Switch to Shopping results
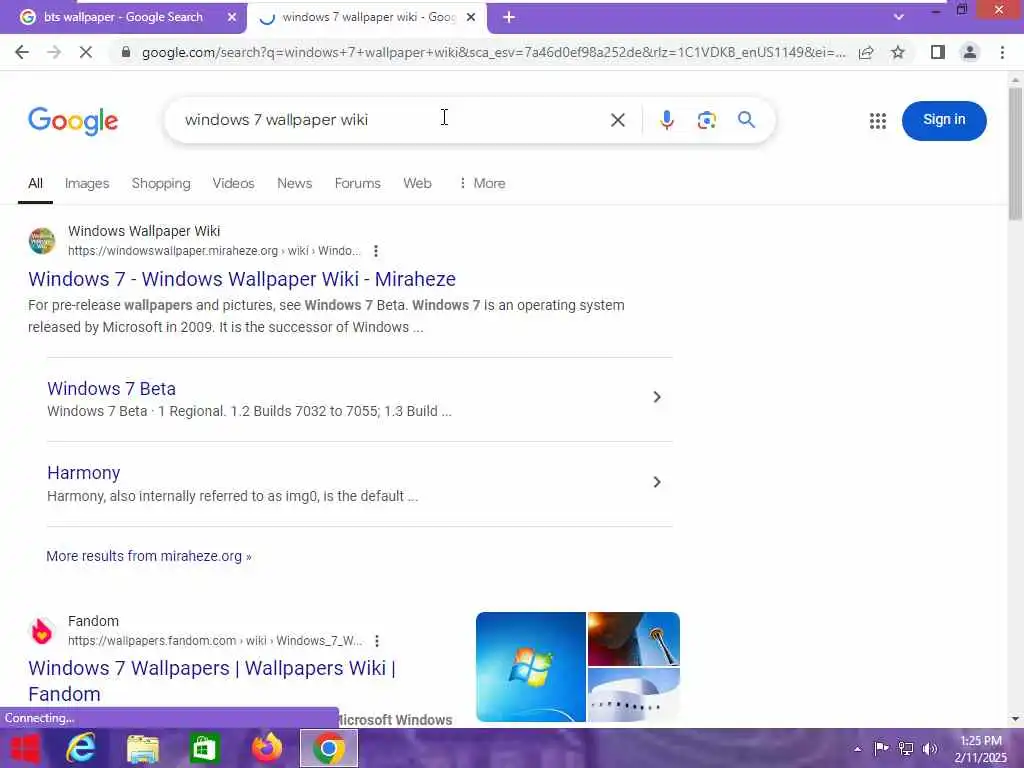Image resolution: width=1024 pixels, height=768 pixels. pos(161,184)
